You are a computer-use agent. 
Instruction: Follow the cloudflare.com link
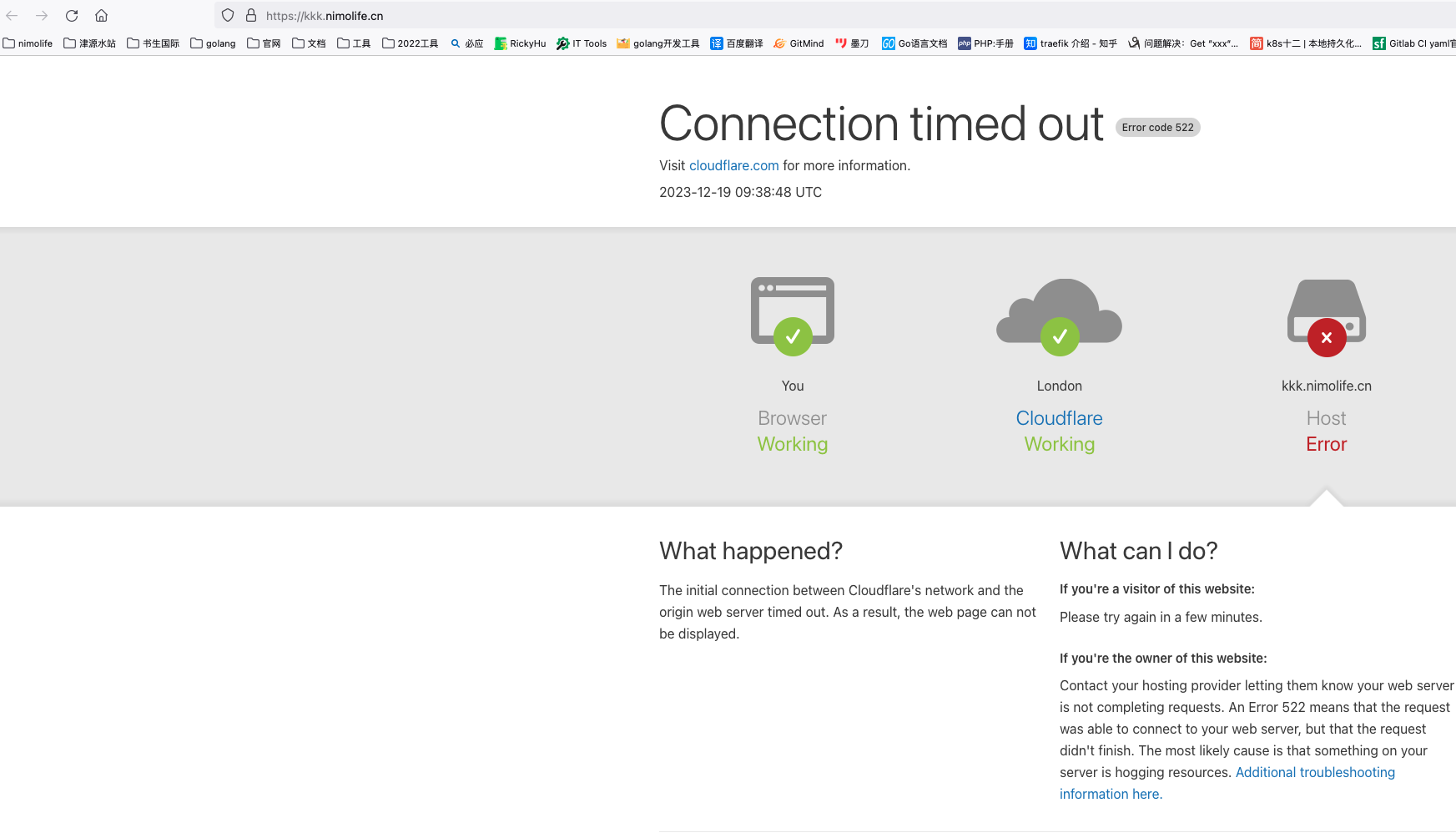pos(733,166)
